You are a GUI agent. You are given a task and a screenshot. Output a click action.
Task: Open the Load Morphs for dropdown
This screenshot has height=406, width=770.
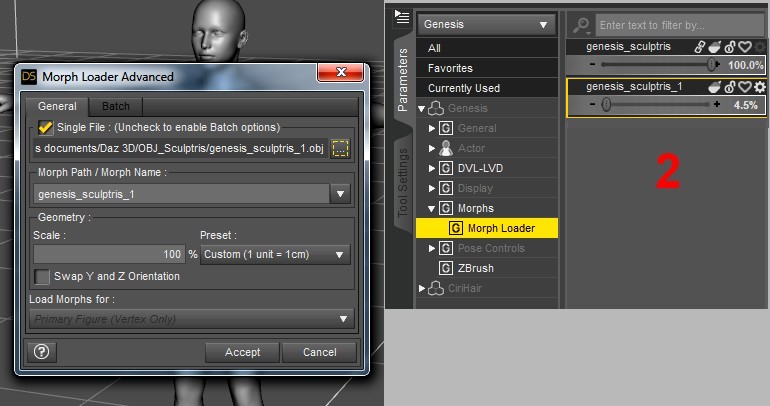click(x=191, y=319)
